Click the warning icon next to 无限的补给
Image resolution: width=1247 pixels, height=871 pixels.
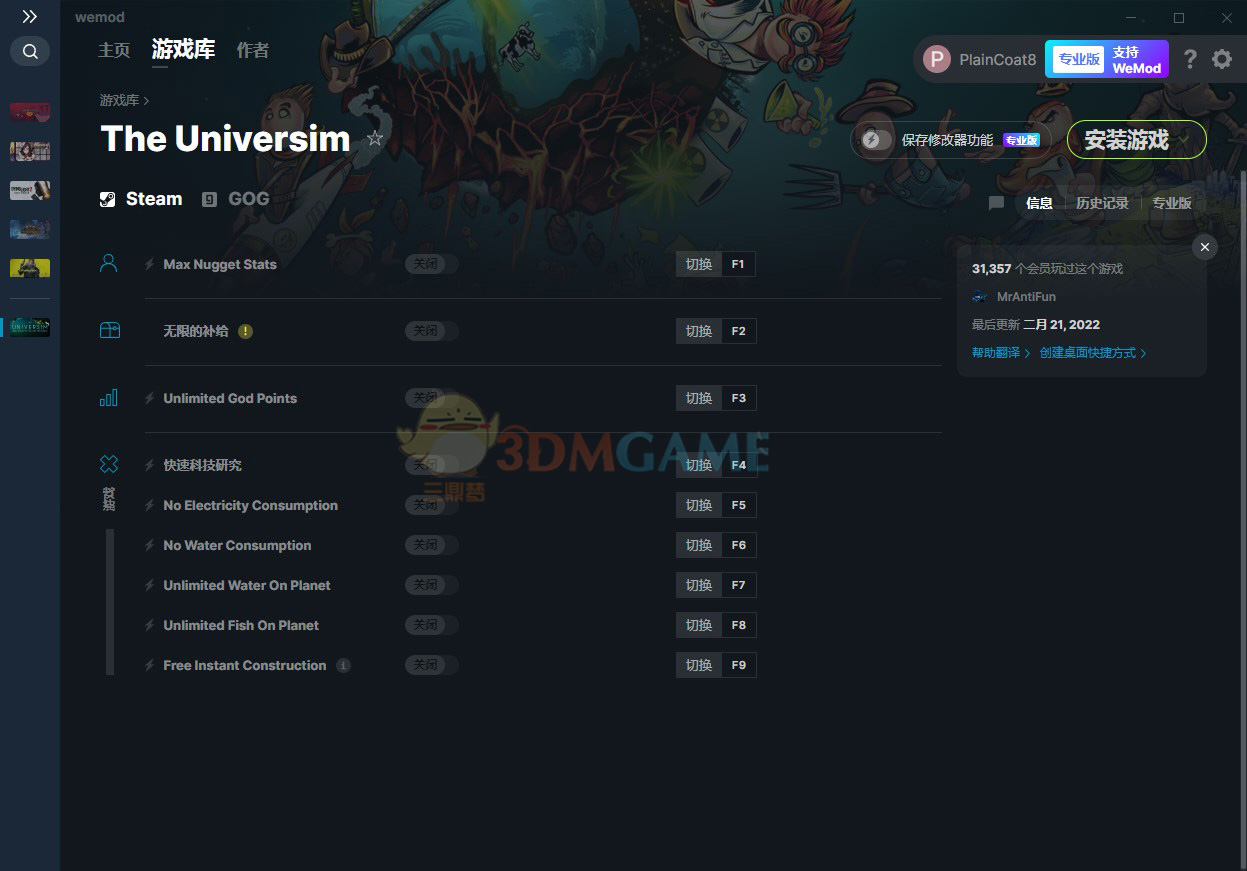[x=245, y=331]
